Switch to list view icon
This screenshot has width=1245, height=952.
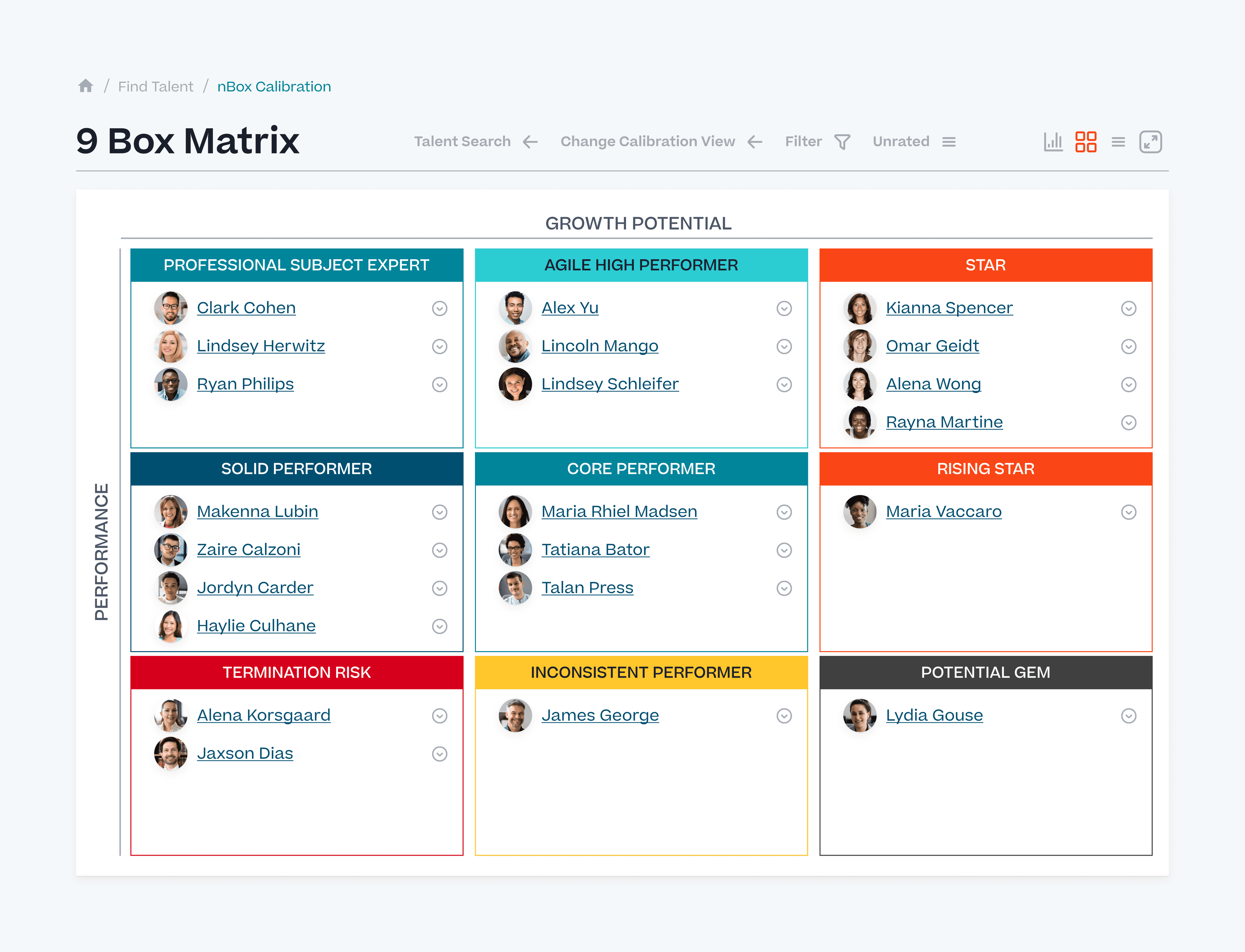click(1118, 142)
